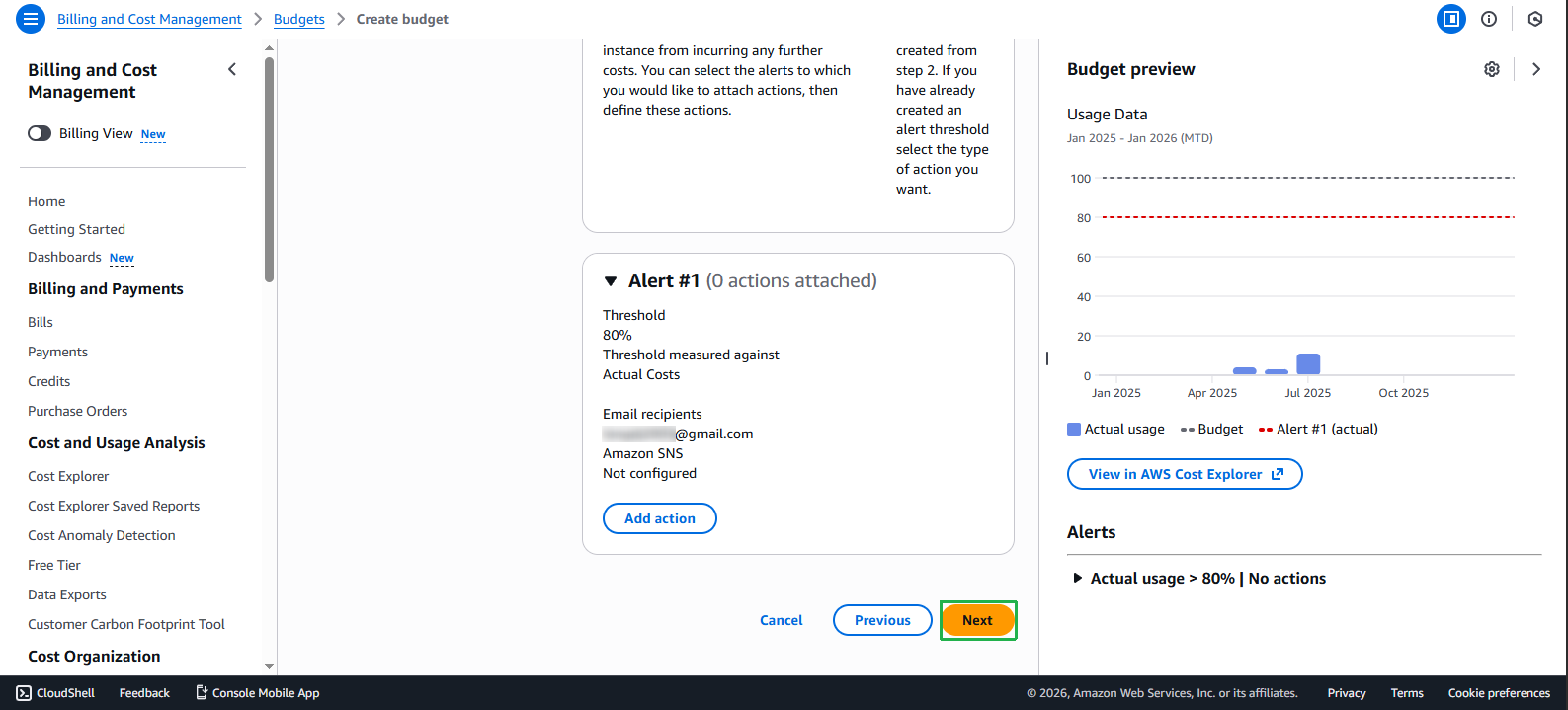Open the Budgets breadcrumb link
Image resolution: width=1568 pixels, height=710 pixels.
point(298,18)
